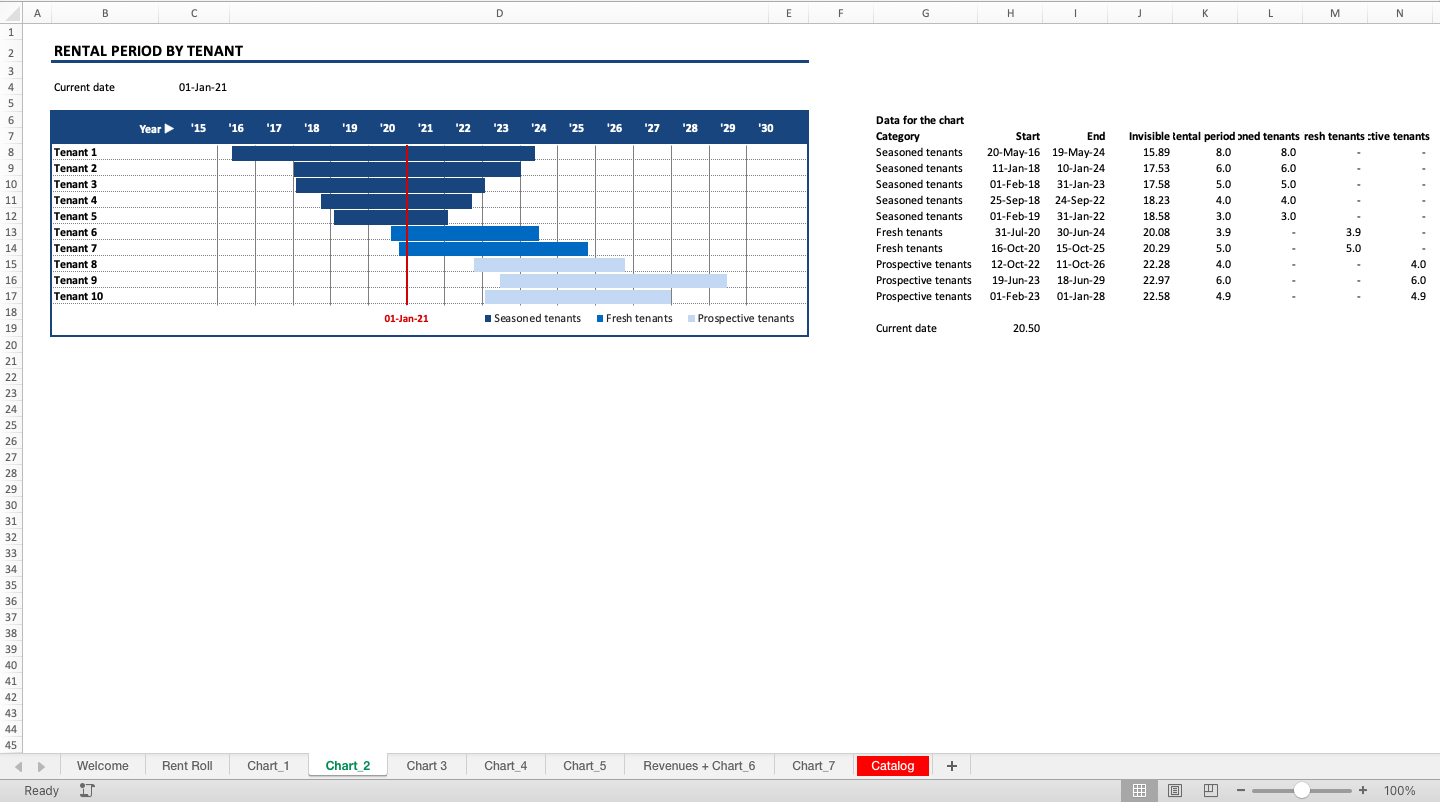Click the Tenant 6 blue bar

[465, 233]
